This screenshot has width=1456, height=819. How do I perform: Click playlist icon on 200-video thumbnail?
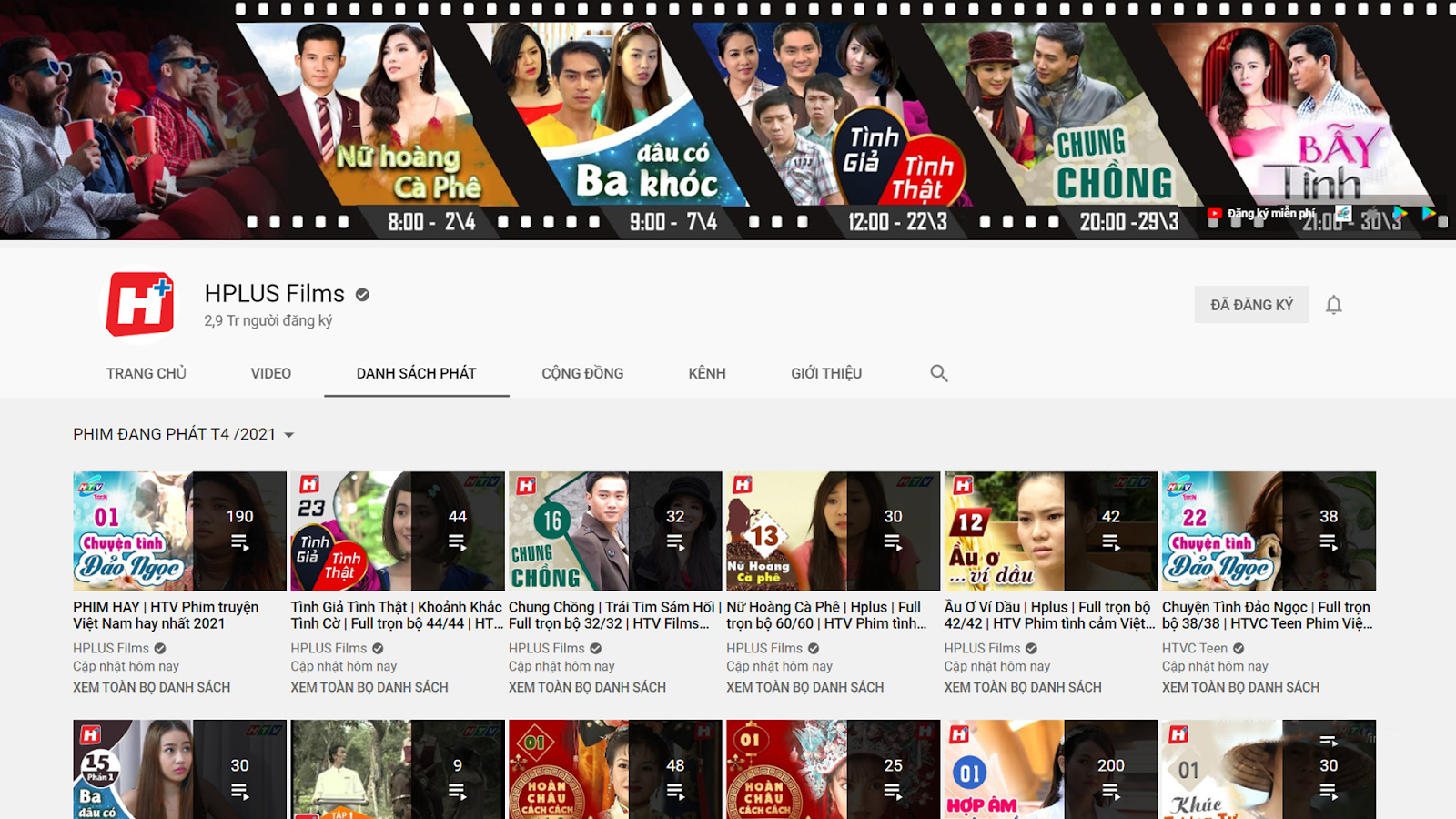[x=1110, y=792]
